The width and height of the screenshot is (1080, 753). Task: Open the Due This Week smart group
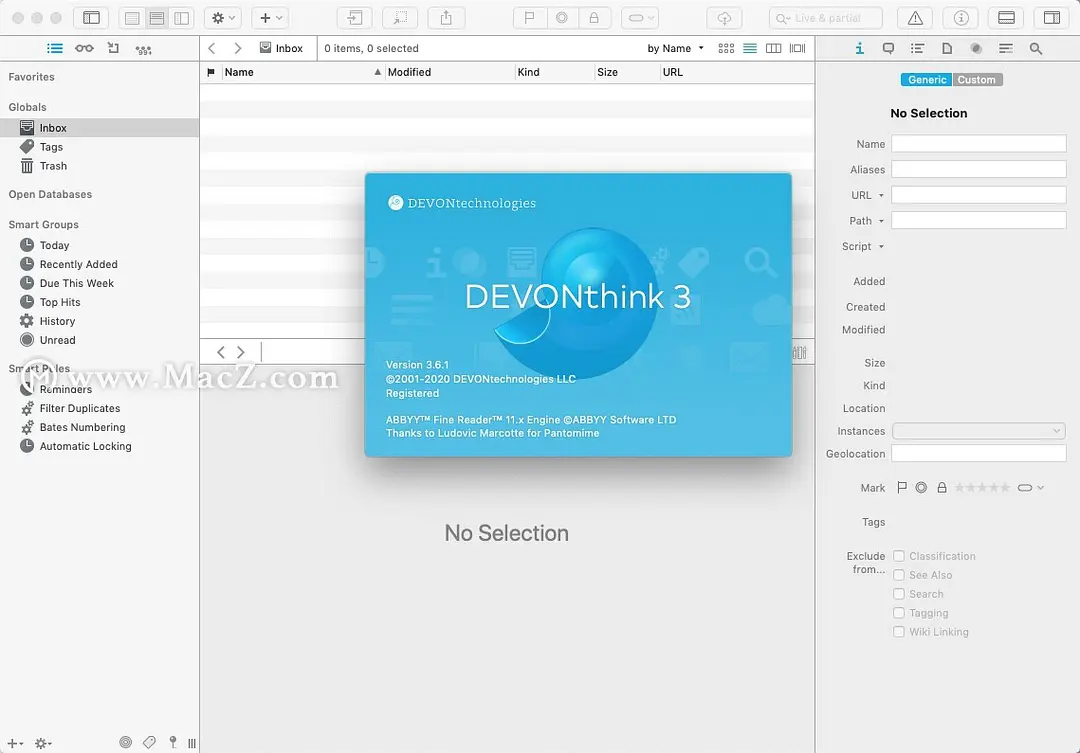coord(99,283)
